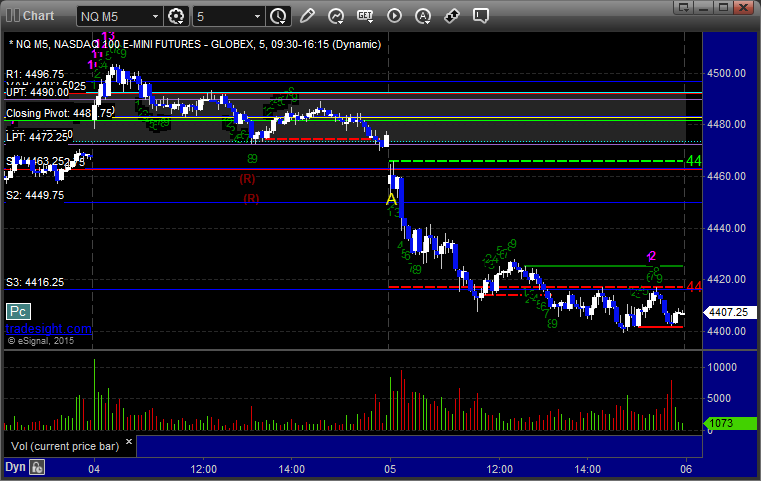Open the GET studies icon menu
761x481 pixels.
(x=365, y=16)
